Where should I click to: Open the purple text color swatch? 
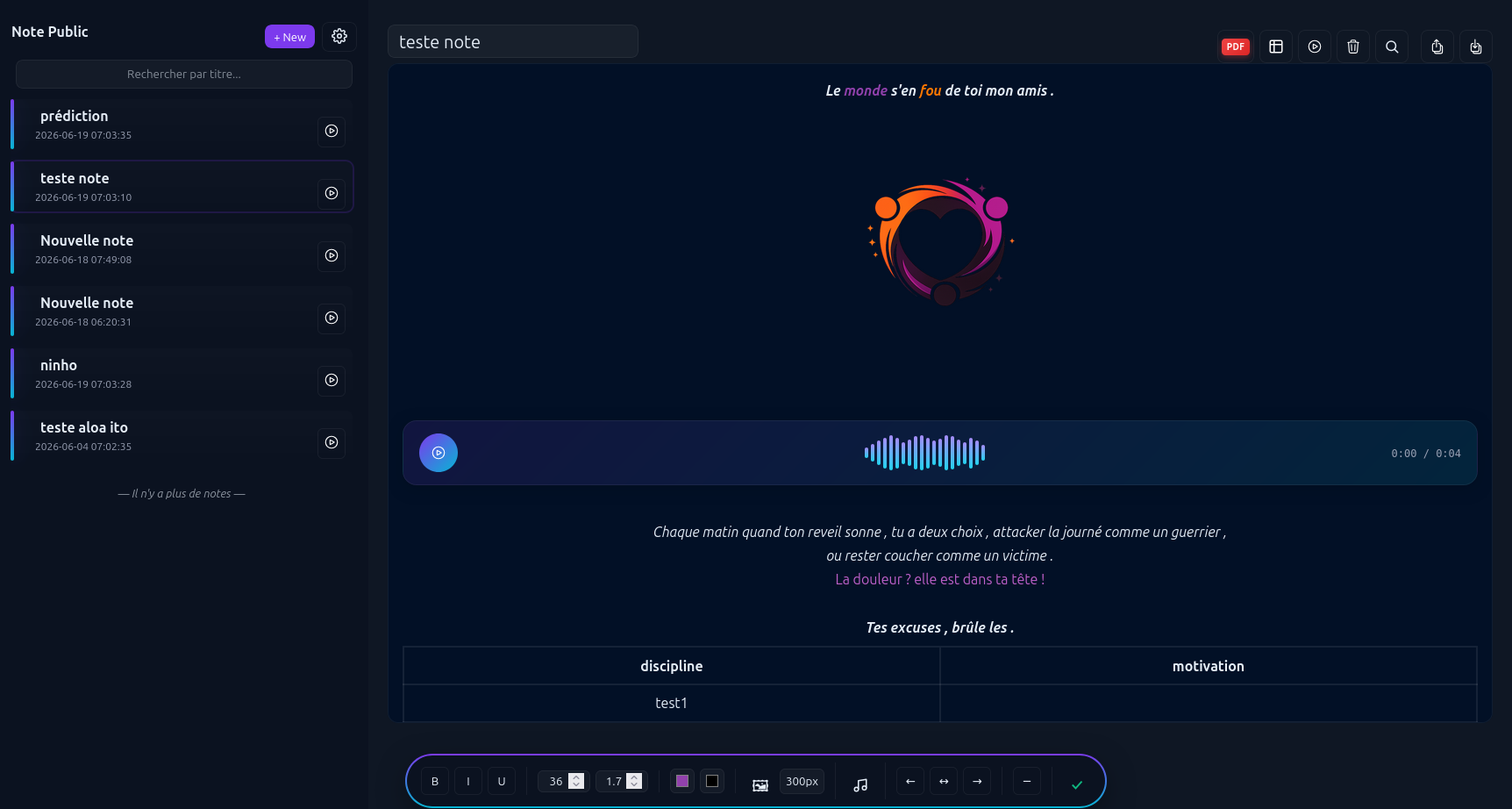[x=682, y=781]
